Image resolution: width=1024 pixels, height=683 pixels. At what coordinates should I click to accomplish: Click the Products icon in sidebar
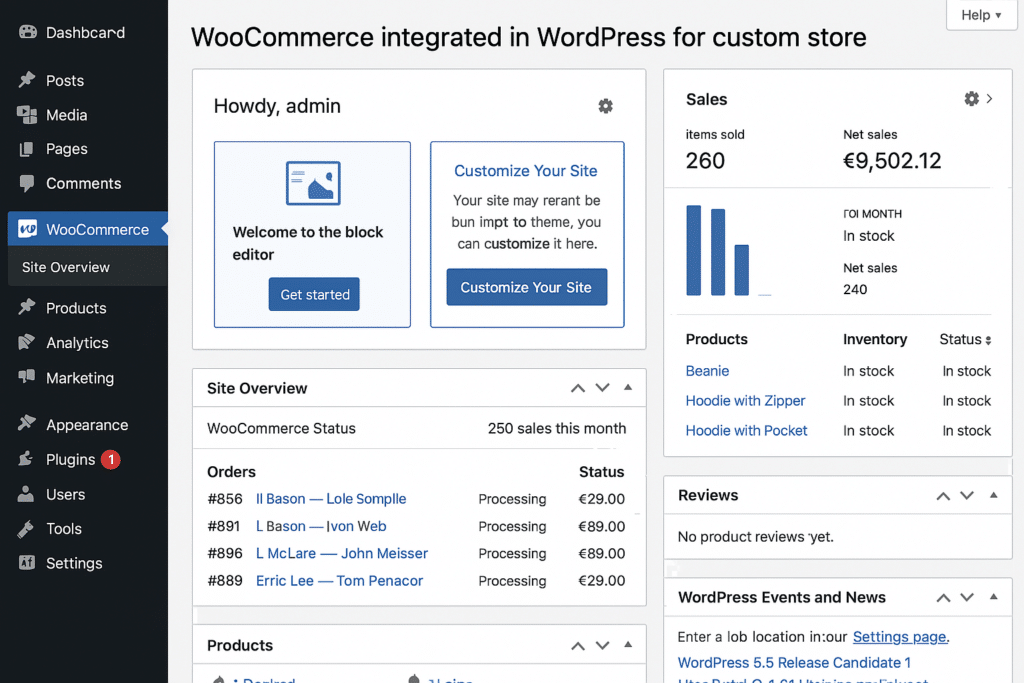coord(27,307)
